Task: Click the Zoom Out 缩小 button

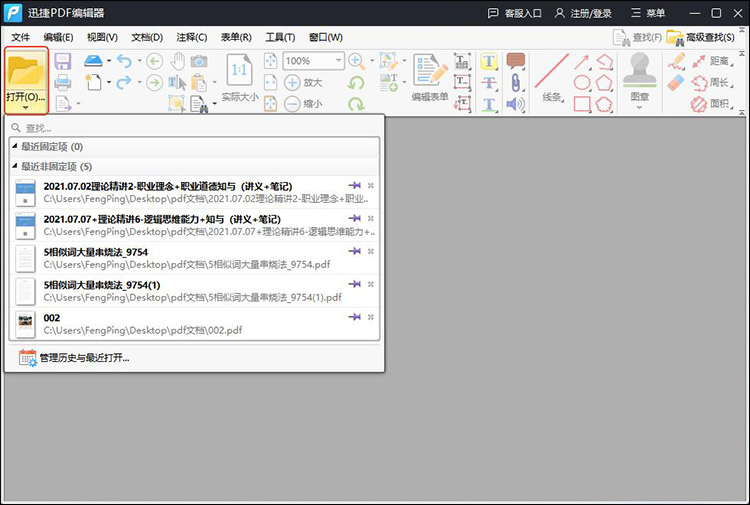Action: click(303, 103)
